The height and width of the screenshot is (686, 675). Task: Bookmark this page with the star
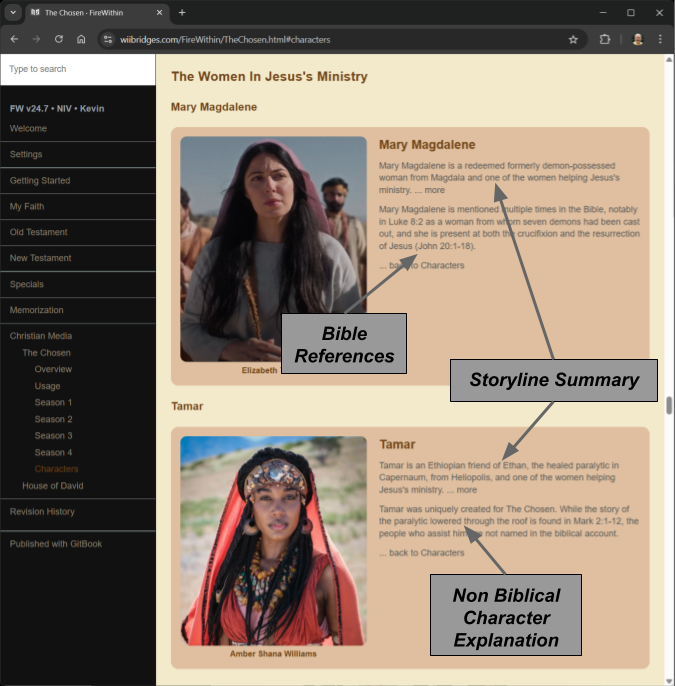(573, 40)
